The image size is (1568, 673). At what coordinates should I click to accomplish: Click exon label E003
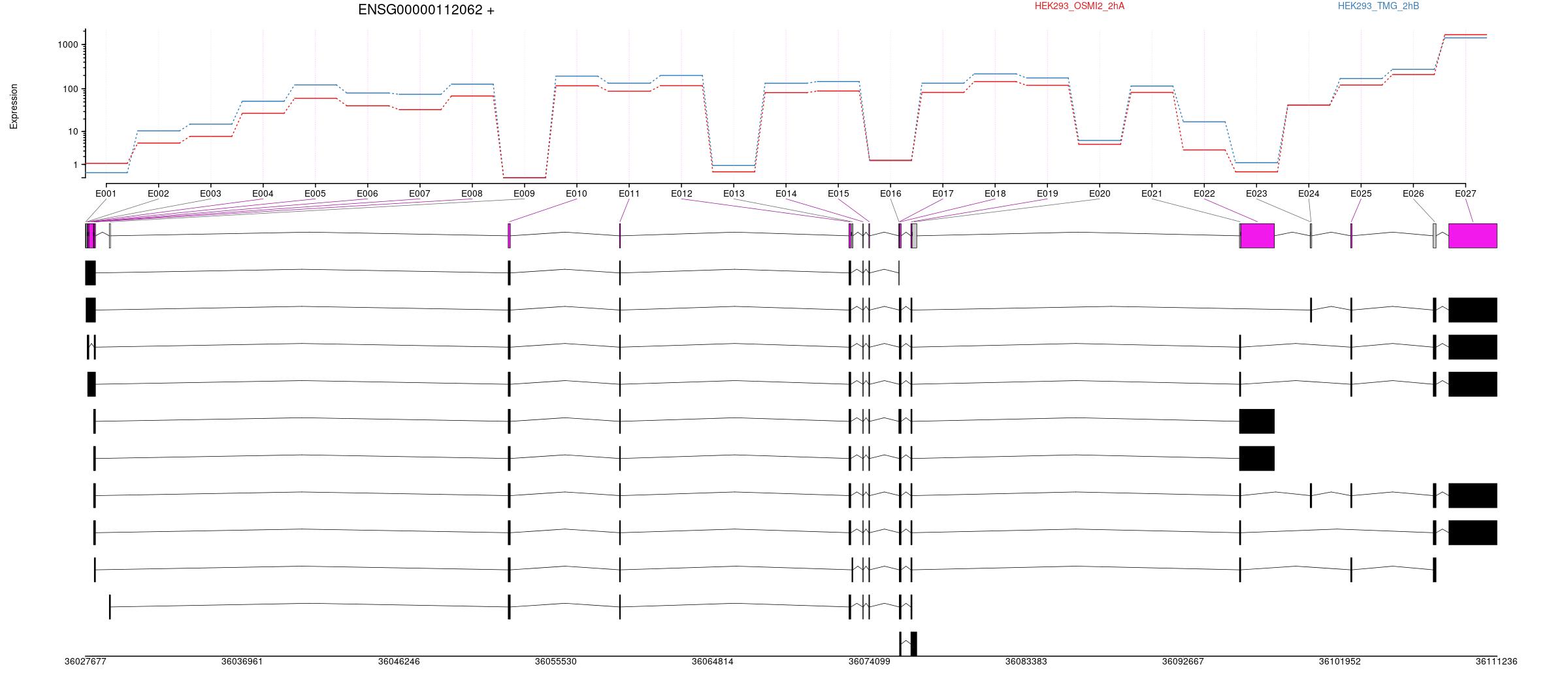(210, 193)
